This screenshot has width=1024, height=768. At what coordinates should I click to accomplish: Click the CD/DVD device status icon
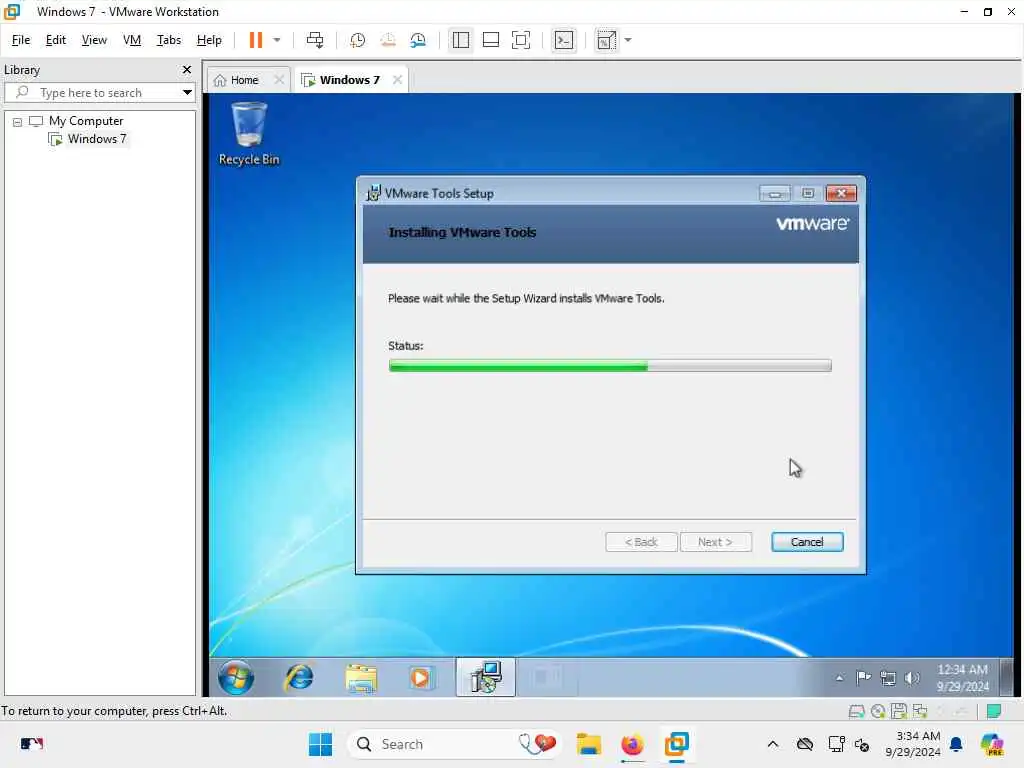[x=878, y=711]
